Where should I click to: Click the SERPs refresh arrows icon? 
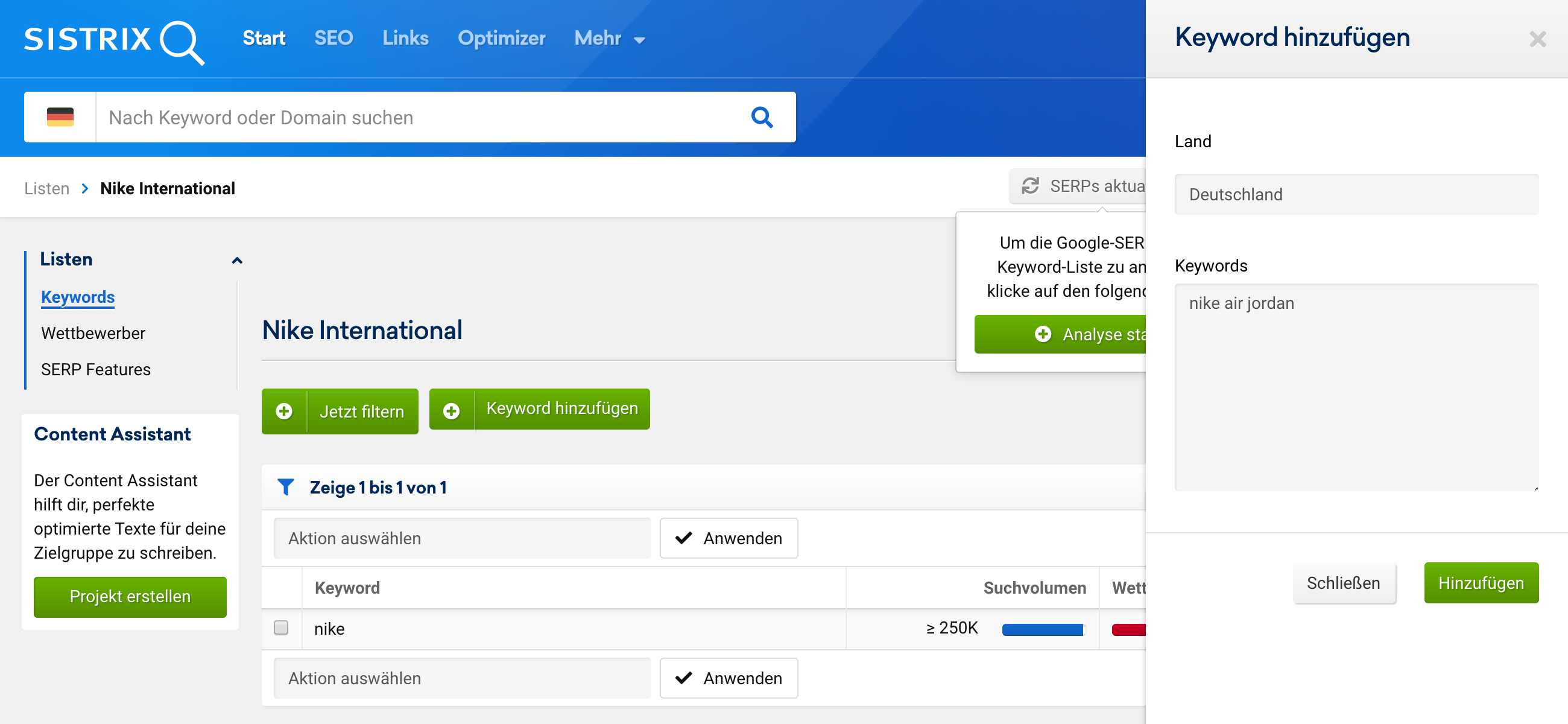pyautogui.click(x=1030, y=186)
